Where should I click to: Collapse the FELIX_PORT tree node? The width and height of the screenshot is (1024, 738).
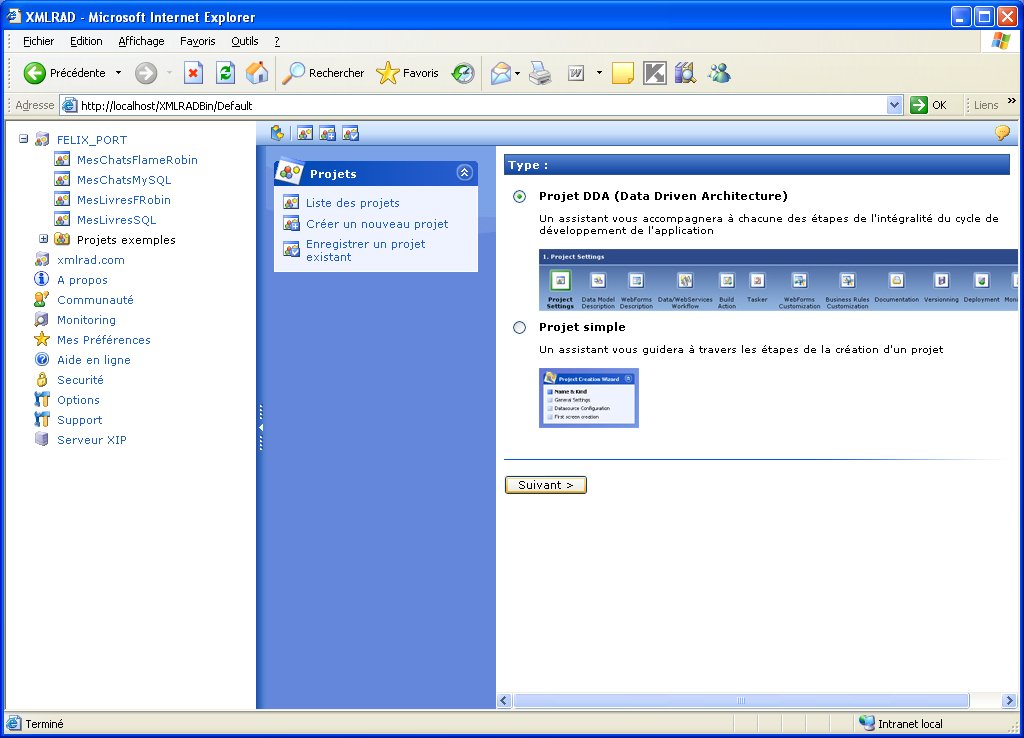[23, 140]
